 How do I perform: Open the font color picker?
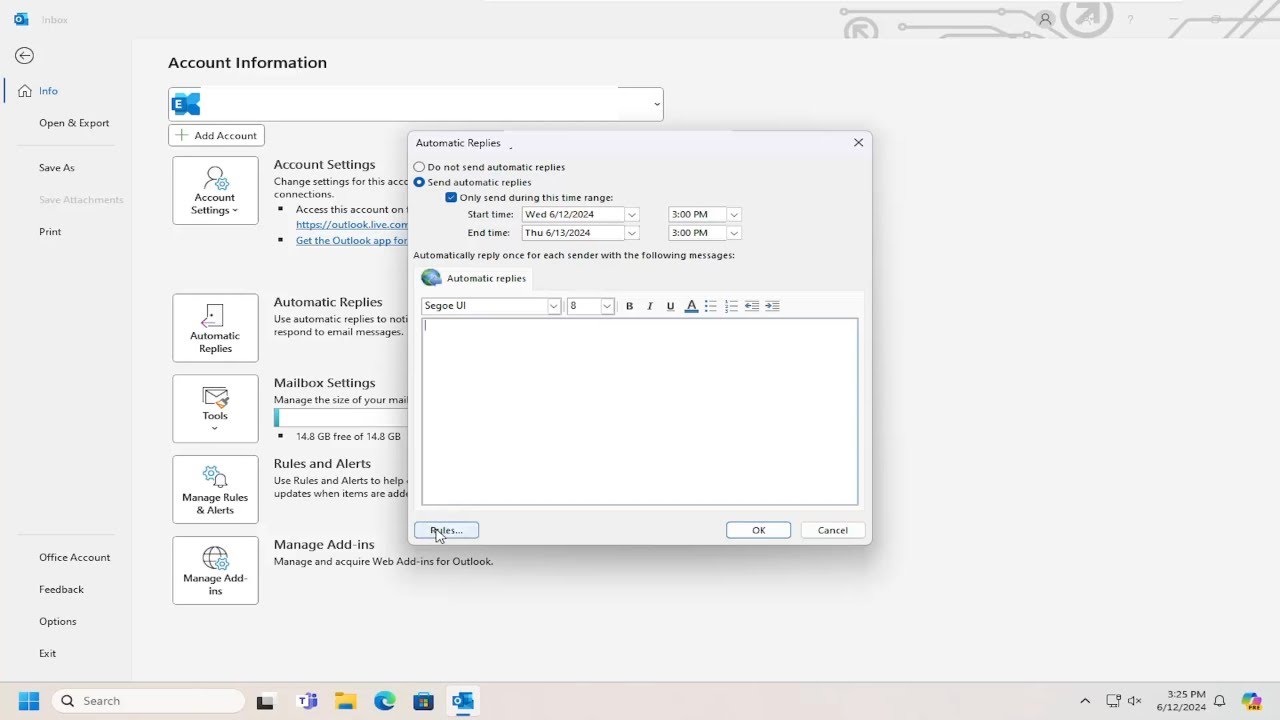coord(691,306)
